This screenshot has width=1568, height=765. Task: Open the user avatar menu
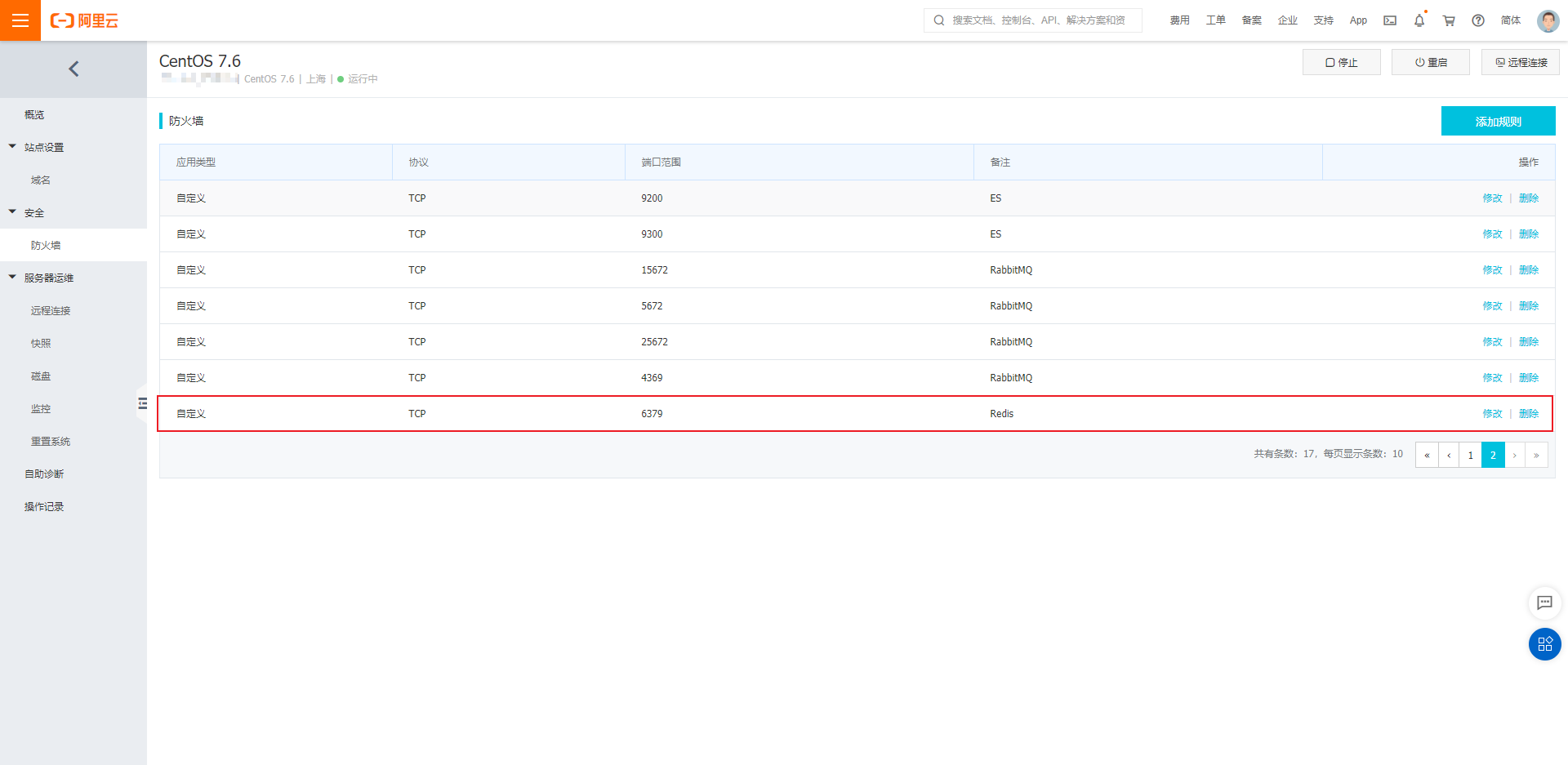point(1548,20)
